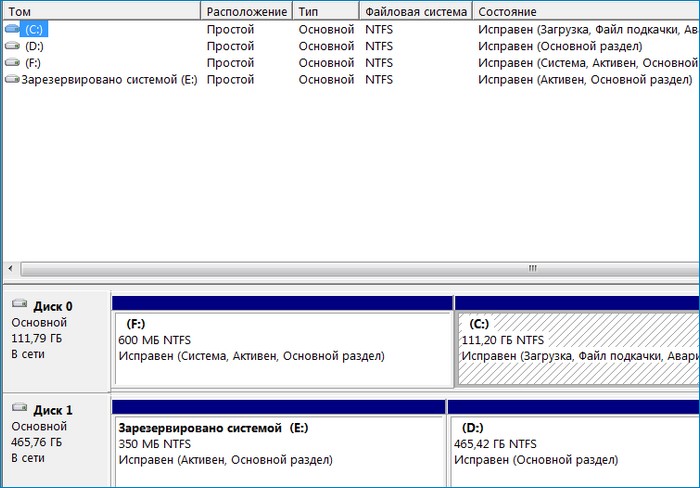Image resolution: width=700 pixels, height=488 pixels.
Task: Click the (F:) volume drive icon in list
Action: tap(12, 63)
